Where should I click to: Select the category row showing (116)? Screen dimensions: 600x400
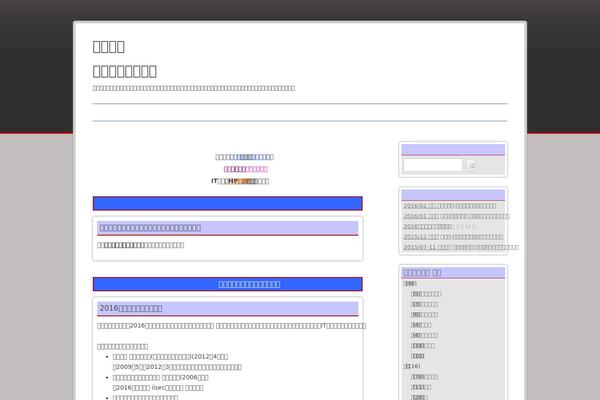point(412,366)
